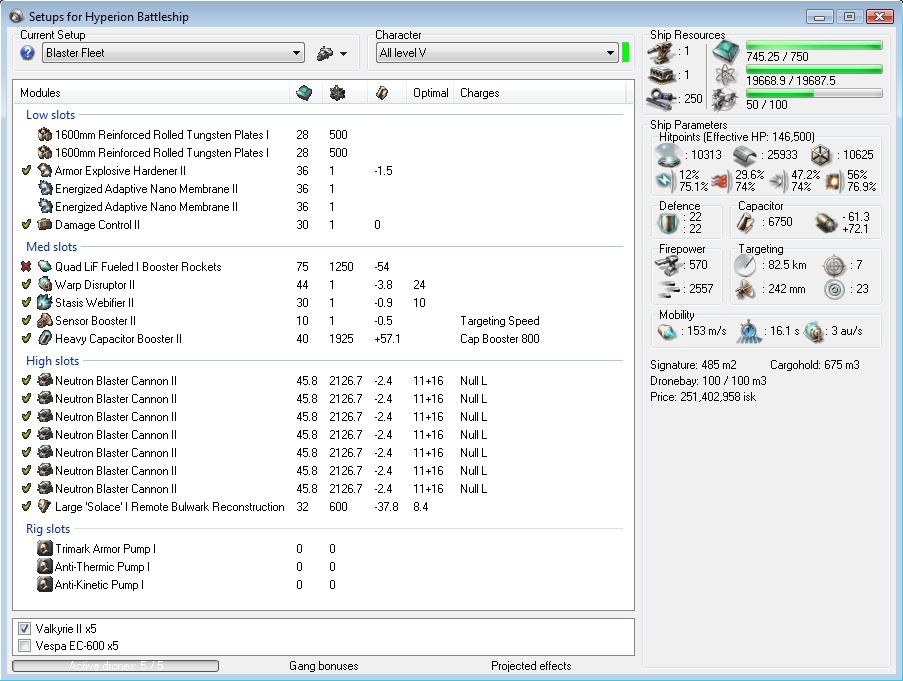Sort by the Optimal column header
Image resolution: width=903 pixels, height=681 pixels.
[x=431, y=93]
